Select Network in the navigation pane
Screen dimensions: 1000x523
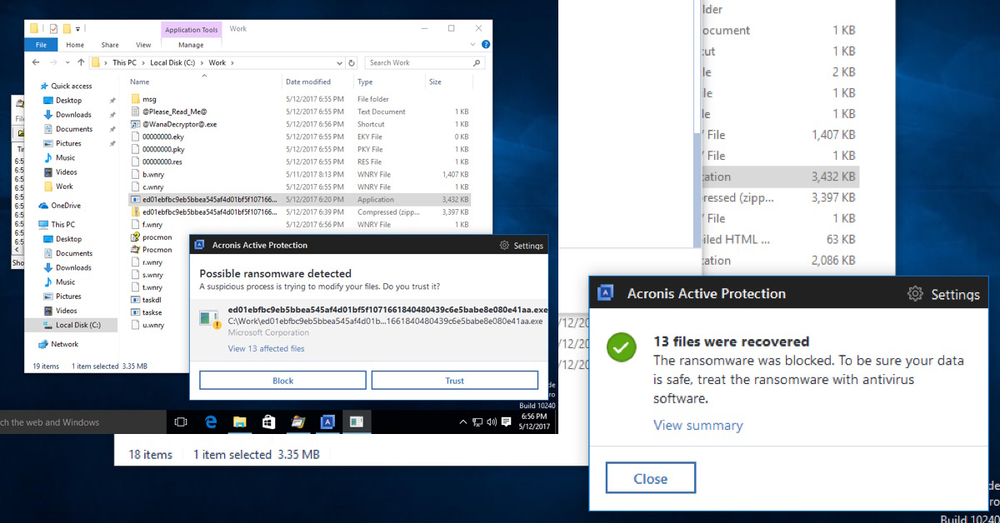(59, 344)
